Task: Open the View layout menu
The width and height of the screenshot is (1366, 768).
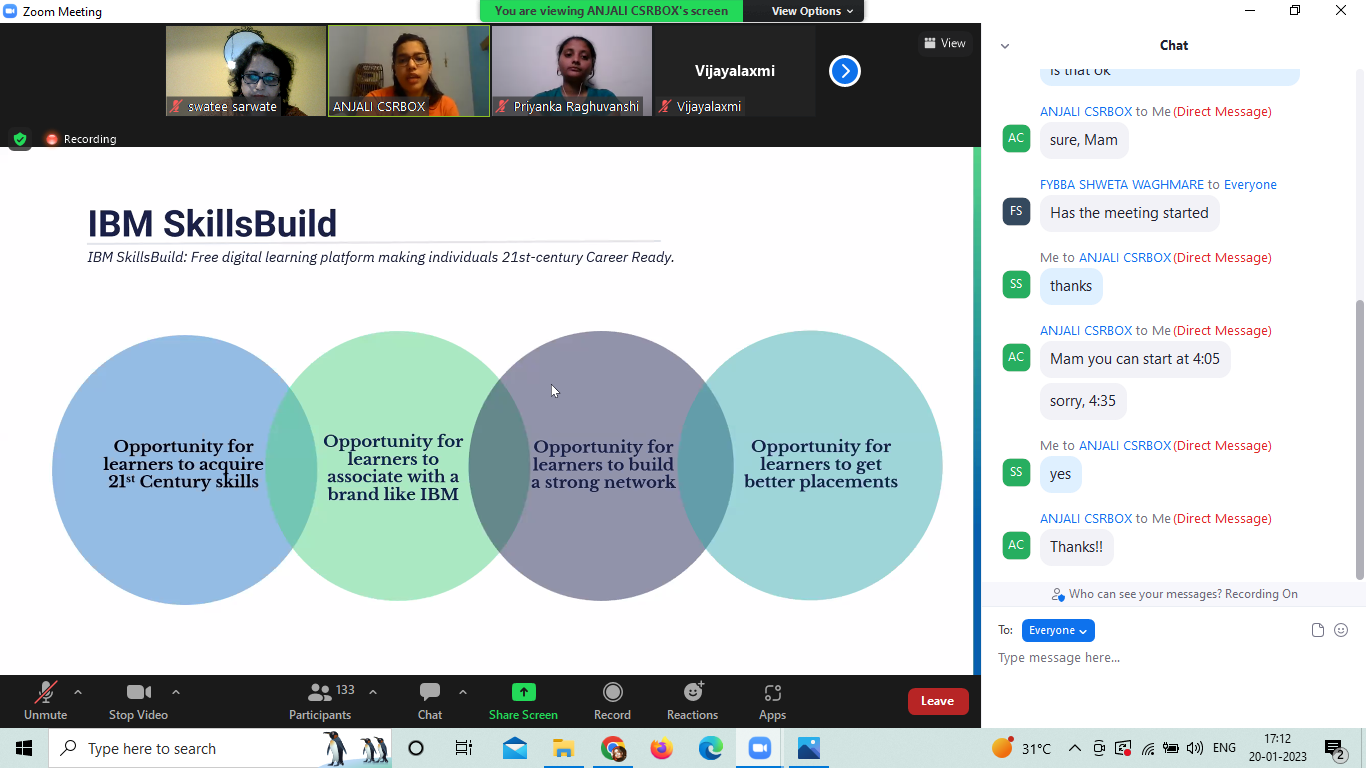Action: (944, 43)
